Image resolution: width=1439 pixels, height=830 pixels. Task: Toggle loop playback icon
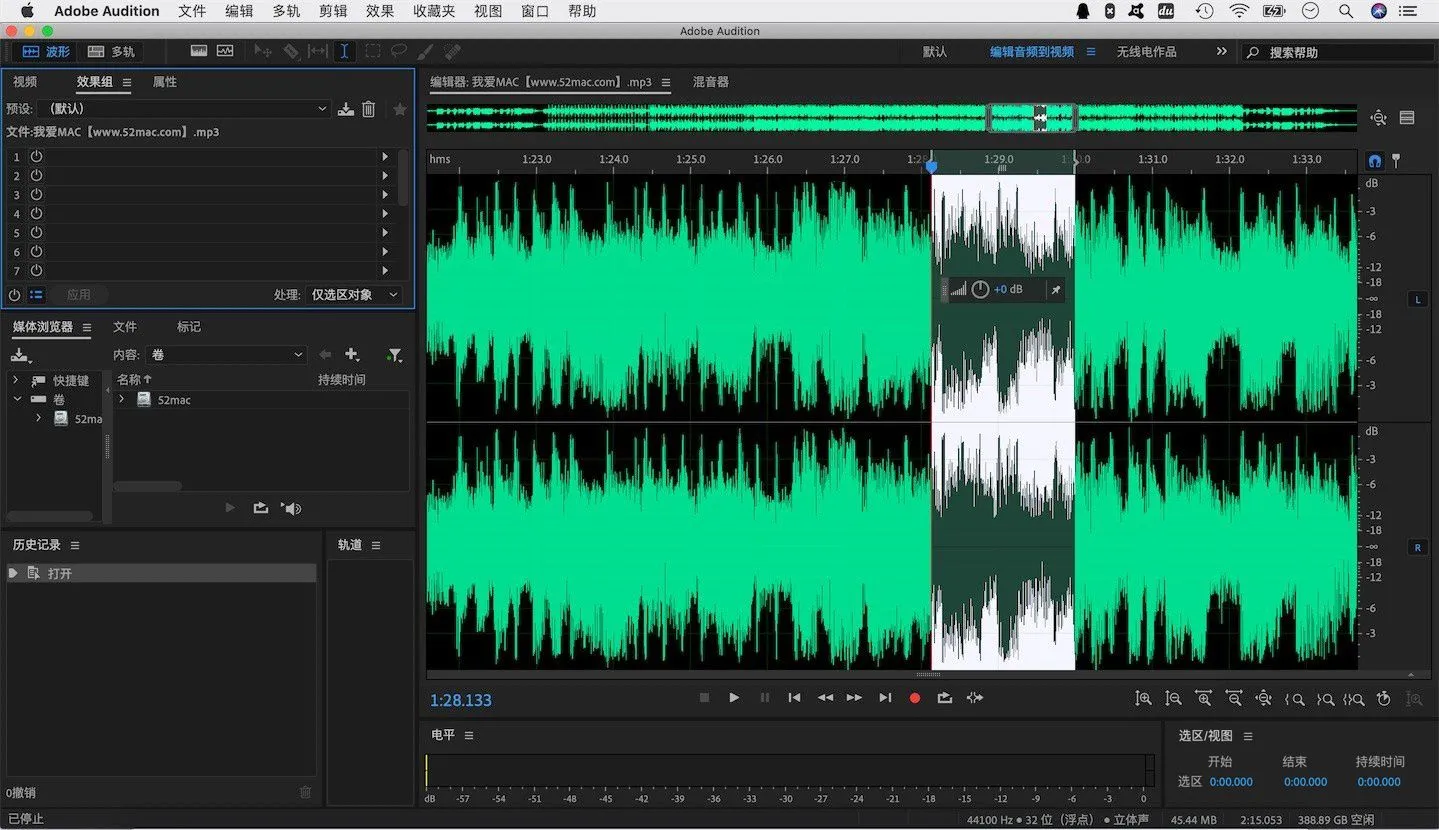[944, 698]
